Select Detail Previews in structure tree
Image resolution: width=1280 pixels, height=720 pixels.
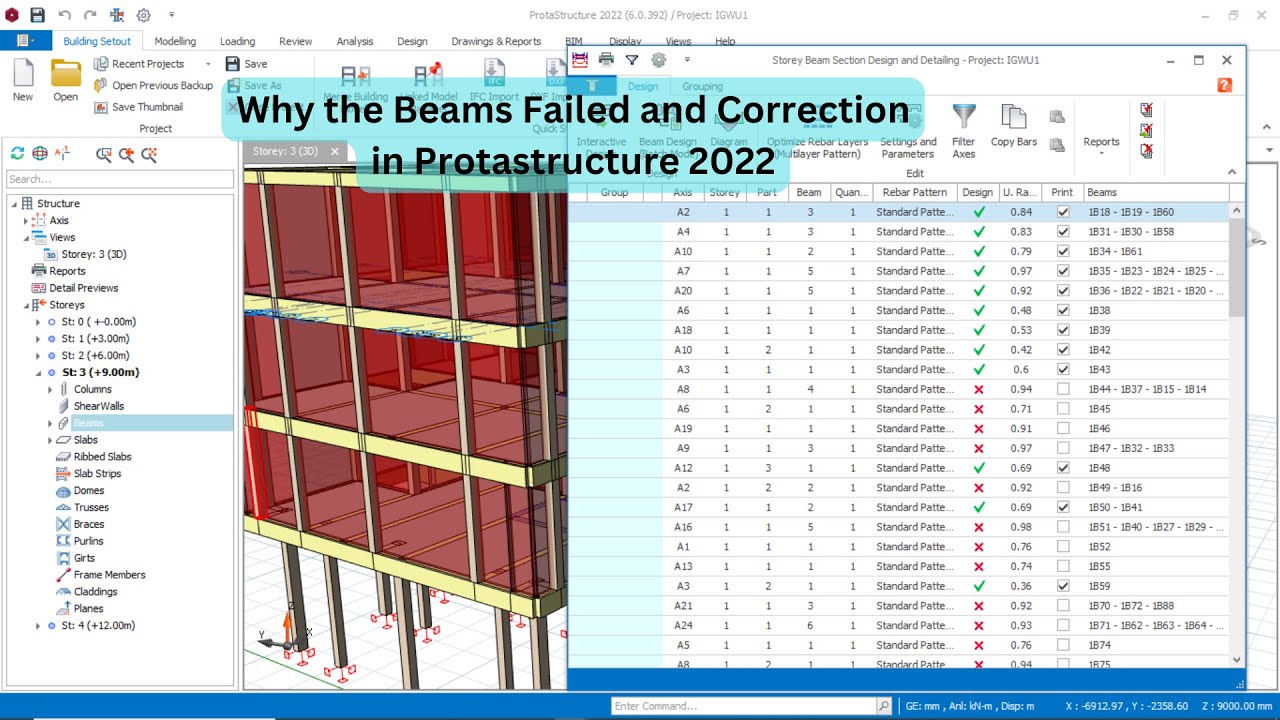83,288
